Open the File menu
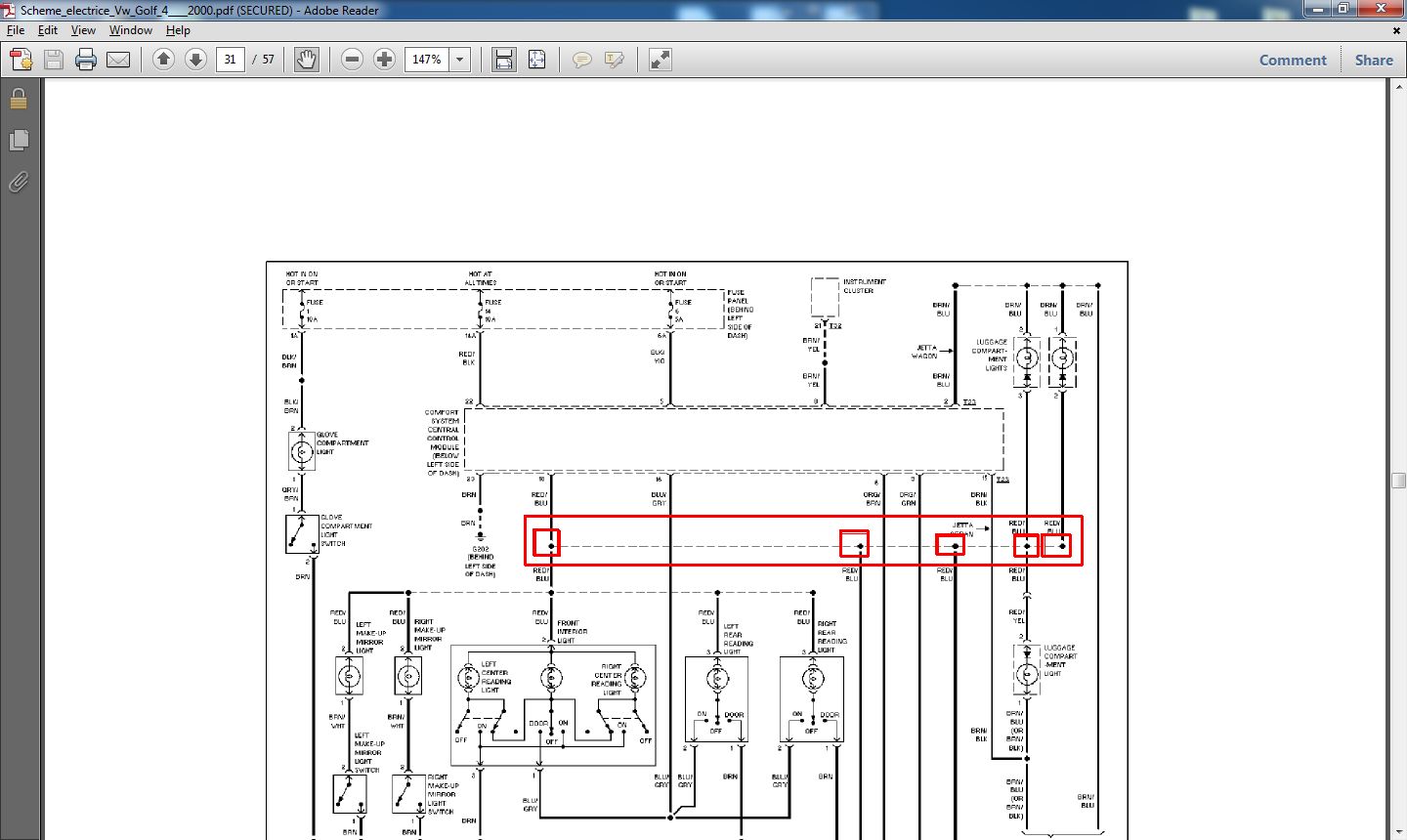 click(16, 30)
